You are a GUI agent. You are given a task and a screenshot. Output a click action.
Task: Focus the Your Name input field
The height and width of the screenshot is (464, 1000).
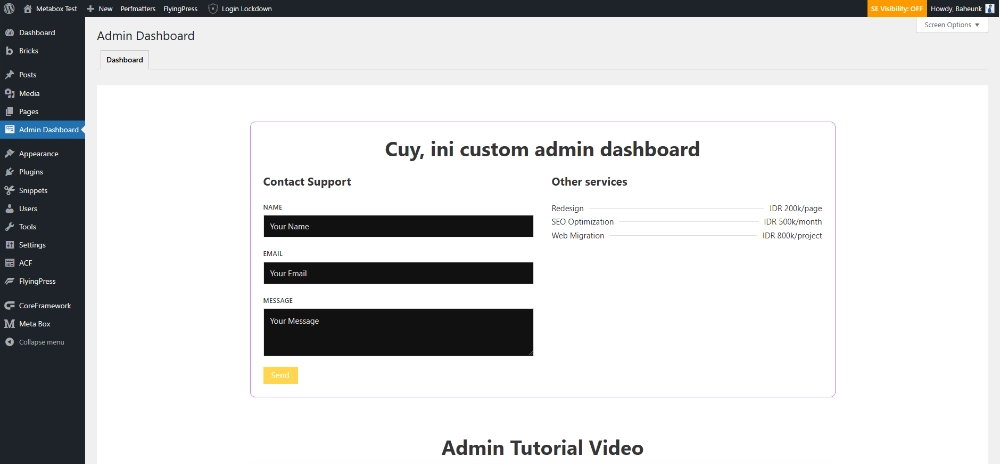pyautogui.click(x=398, y=226)
